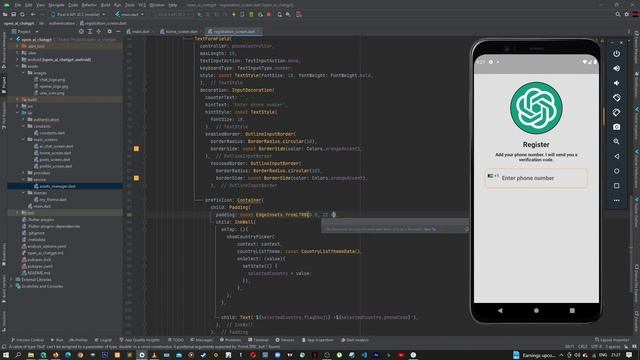
Task: Open emulator extended controls three dots
Action: click(616, 200)
